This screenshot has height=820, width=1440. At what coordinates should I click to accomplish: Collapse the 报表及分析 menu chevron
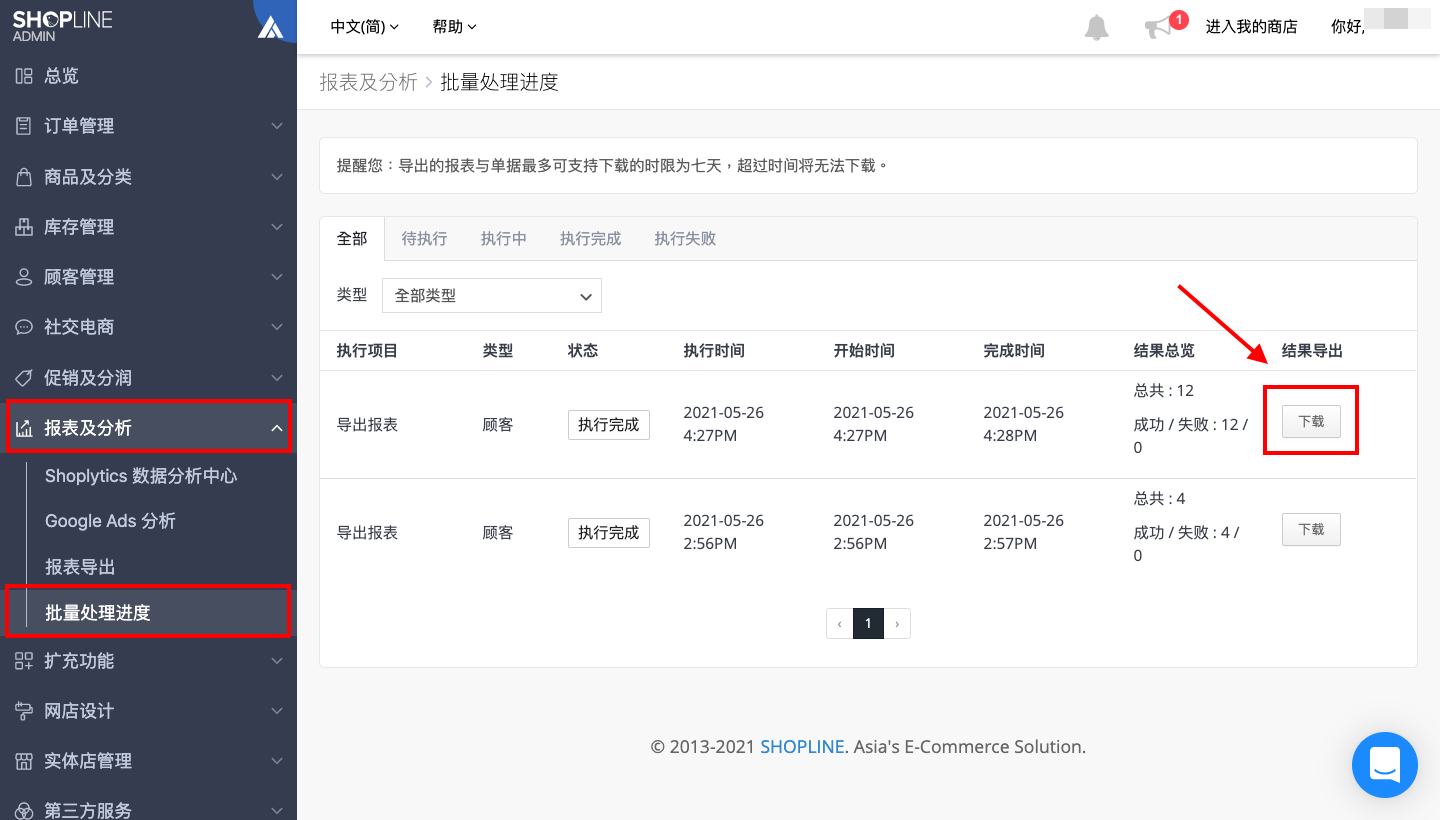277,428
